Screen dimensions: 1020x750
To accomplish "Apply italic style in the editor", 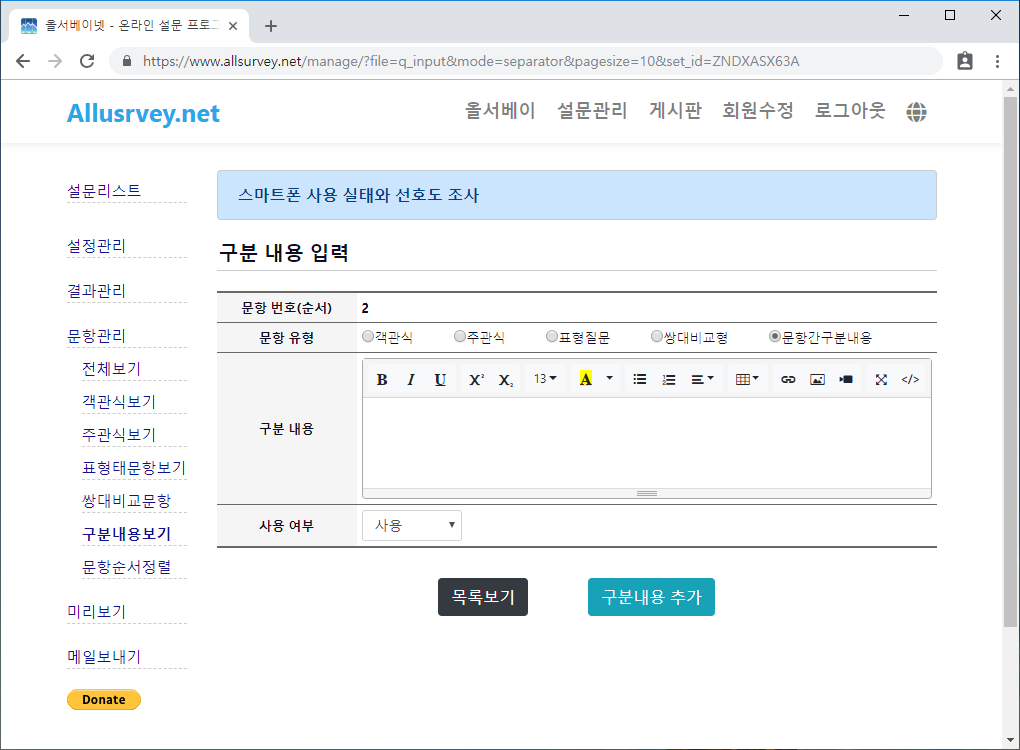I will click(410, 380).
